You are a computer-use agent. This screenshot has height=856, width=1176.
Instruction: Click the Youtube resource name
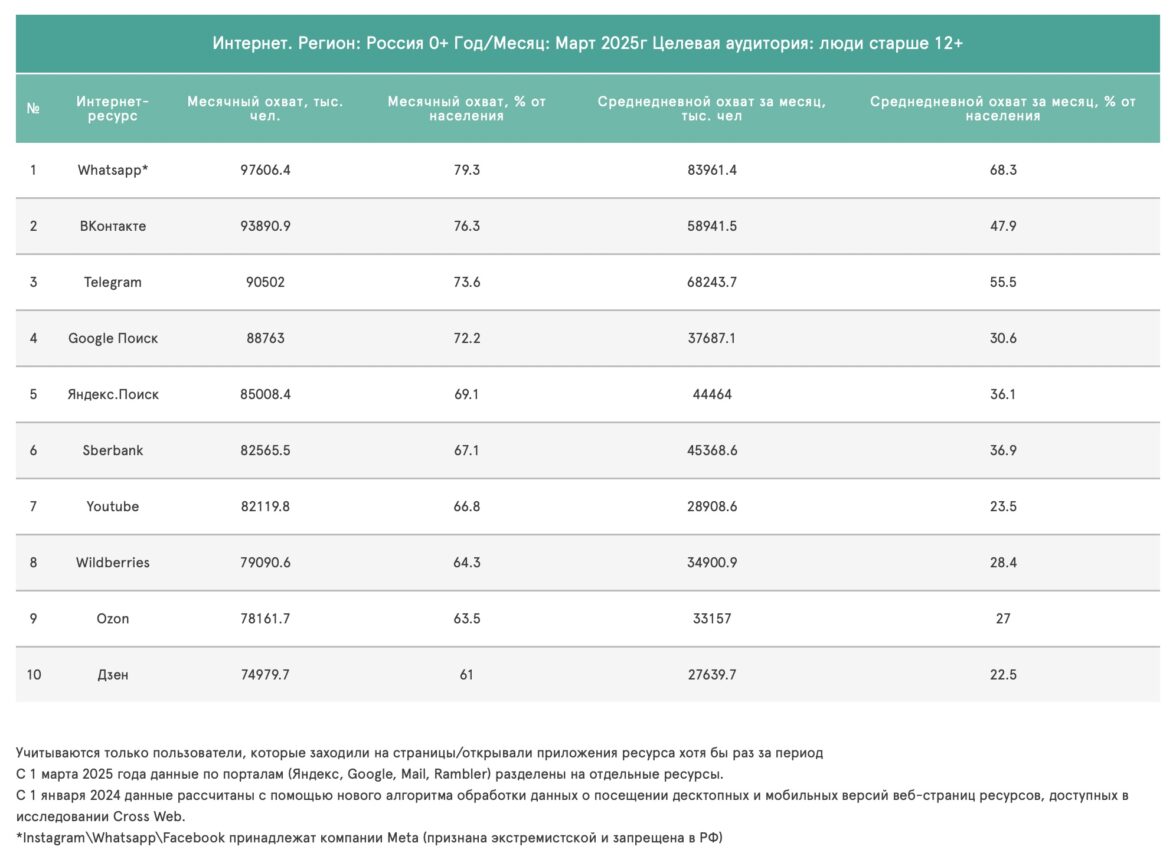point(113,506)
